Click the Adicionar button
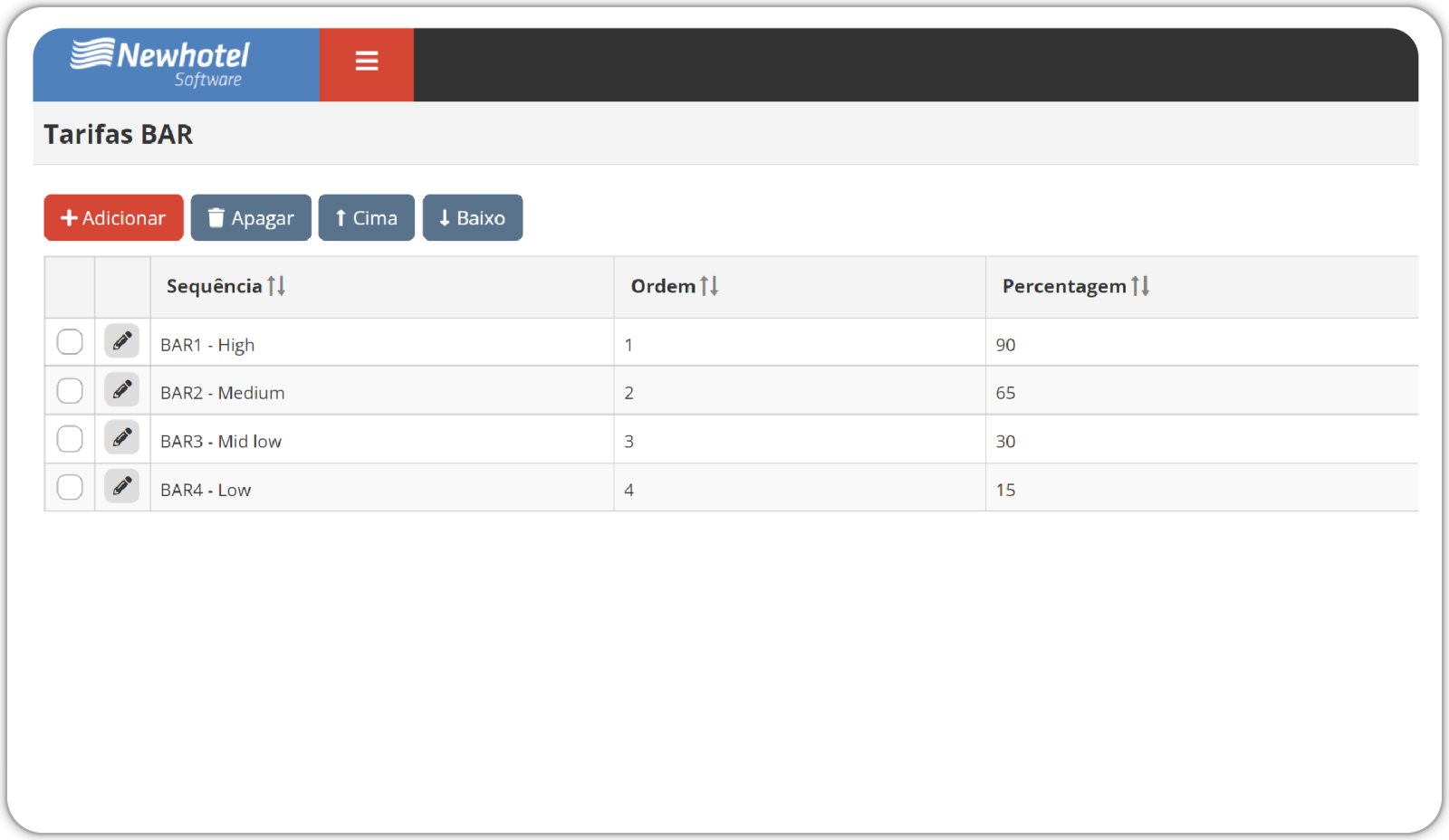Screen dimensions: 1449x840 tap(113, 217)
